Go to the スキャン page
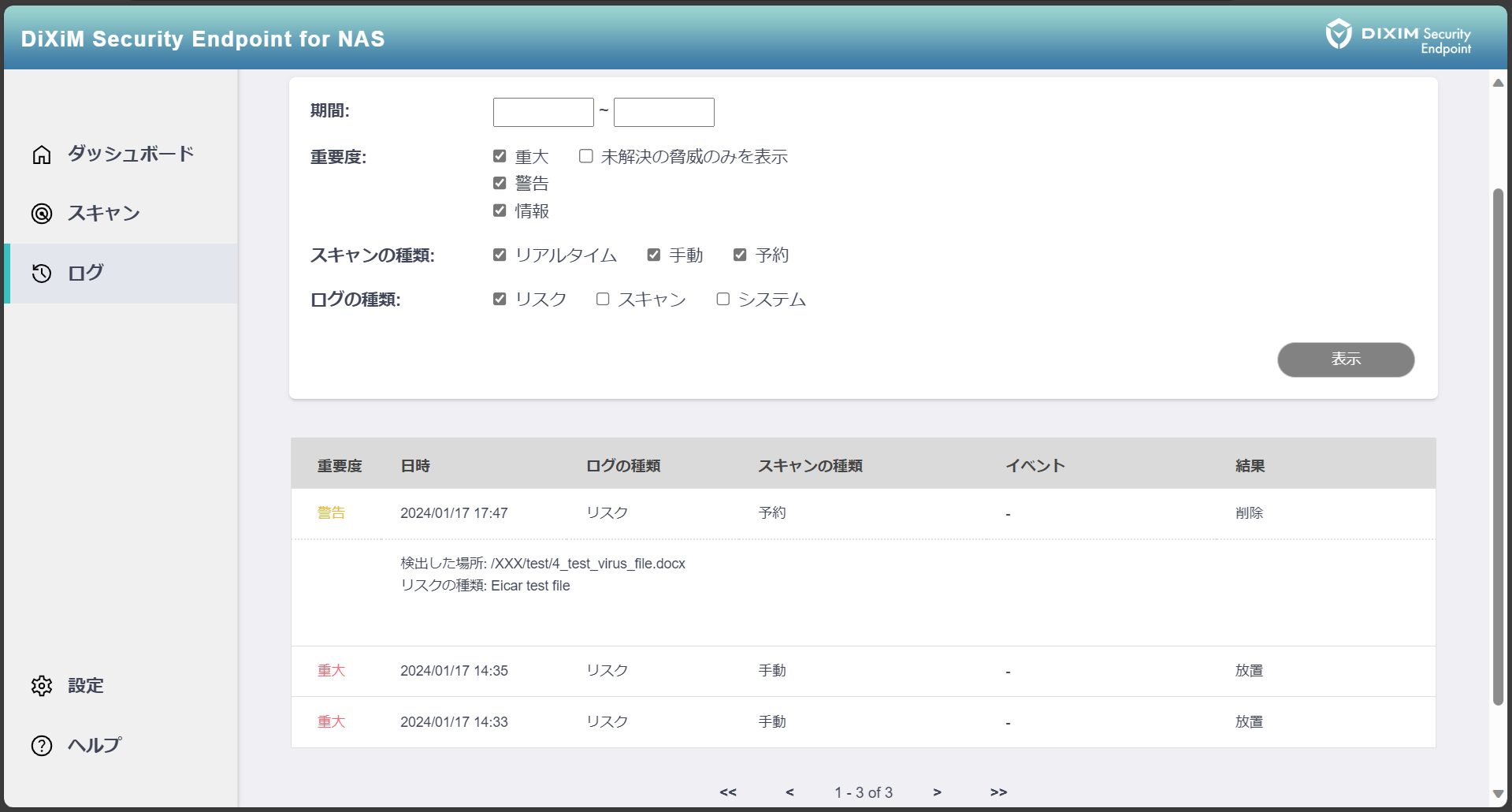Image resolution: width=1512 pixels, height=812 pixels. (x=121, y=214)
